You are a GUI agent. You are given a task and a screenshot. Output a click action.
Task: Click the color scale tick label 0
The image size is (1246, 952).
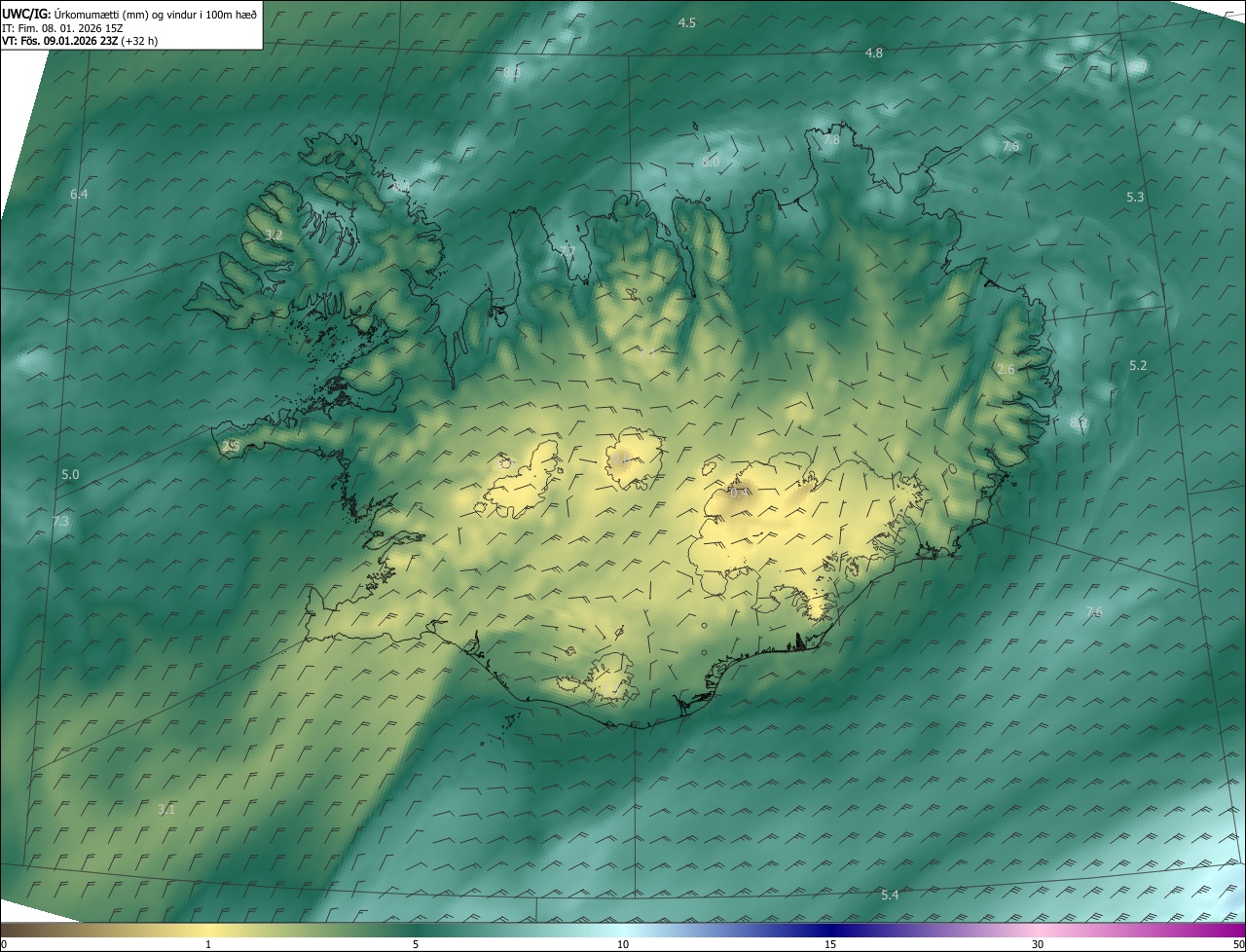3,945
